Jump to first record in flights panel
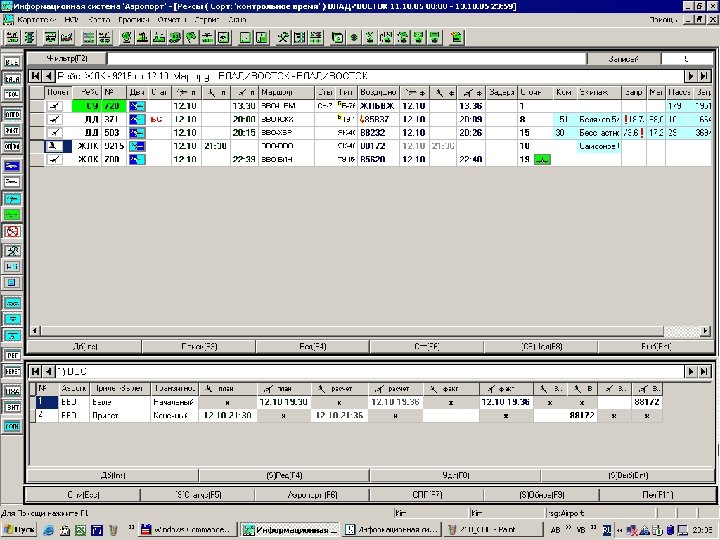Screen dimensions: 720x540 click(x=36, y=76)
